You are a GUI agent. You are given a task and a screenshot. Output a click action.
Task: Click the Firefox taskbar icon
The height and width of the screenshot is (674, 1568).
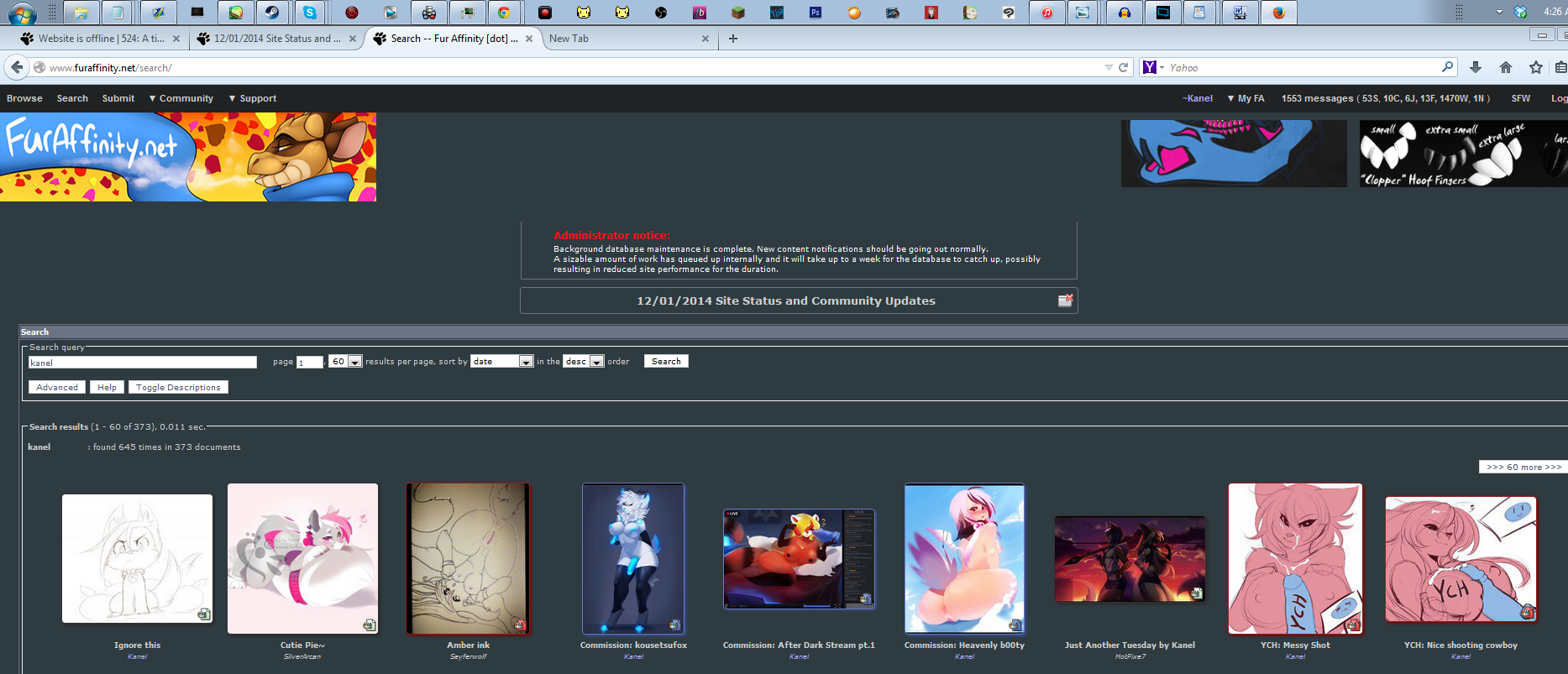tap(1278, 13)
